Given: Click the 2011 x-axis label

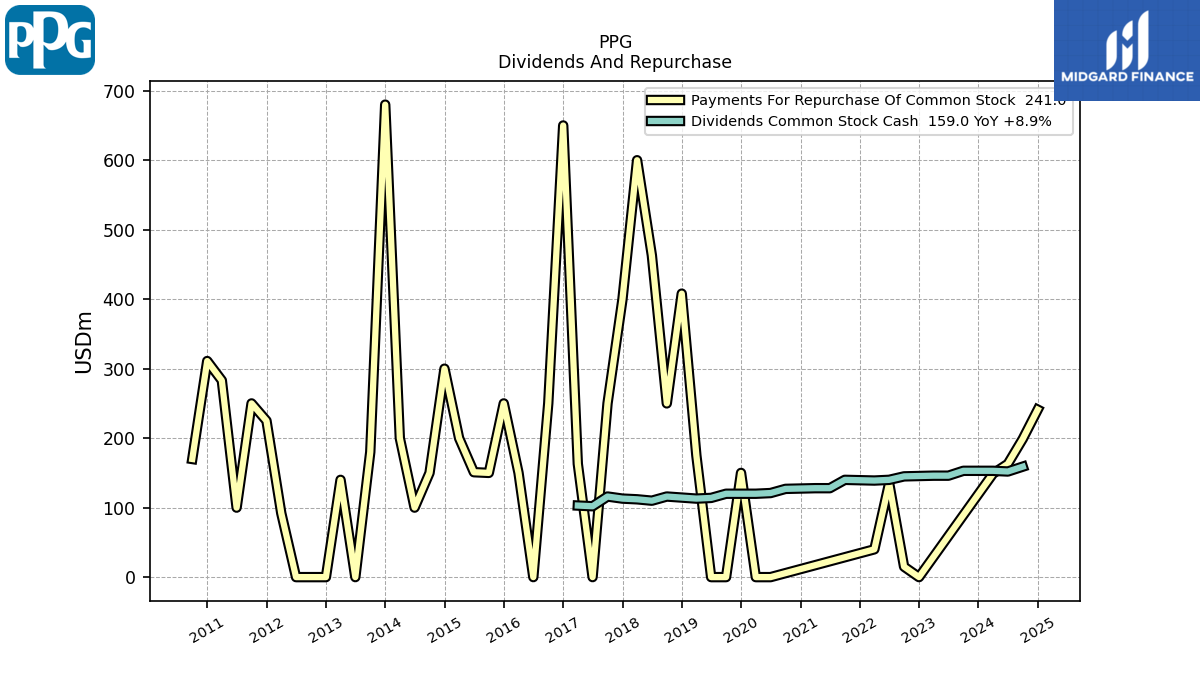Looking at the screenshot, I should click(x=206, y=630).
